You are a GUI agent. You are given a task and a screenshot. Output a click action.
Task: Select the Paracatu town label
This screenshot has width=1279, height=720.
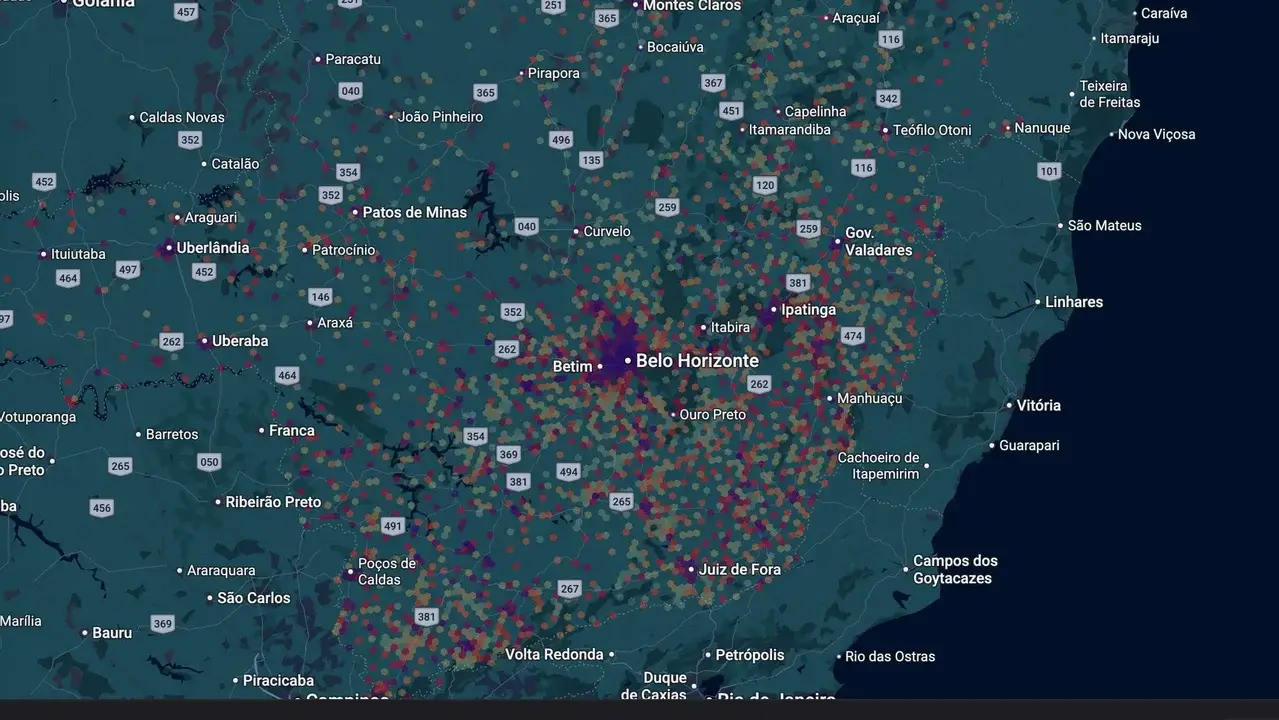pos(353,59)
